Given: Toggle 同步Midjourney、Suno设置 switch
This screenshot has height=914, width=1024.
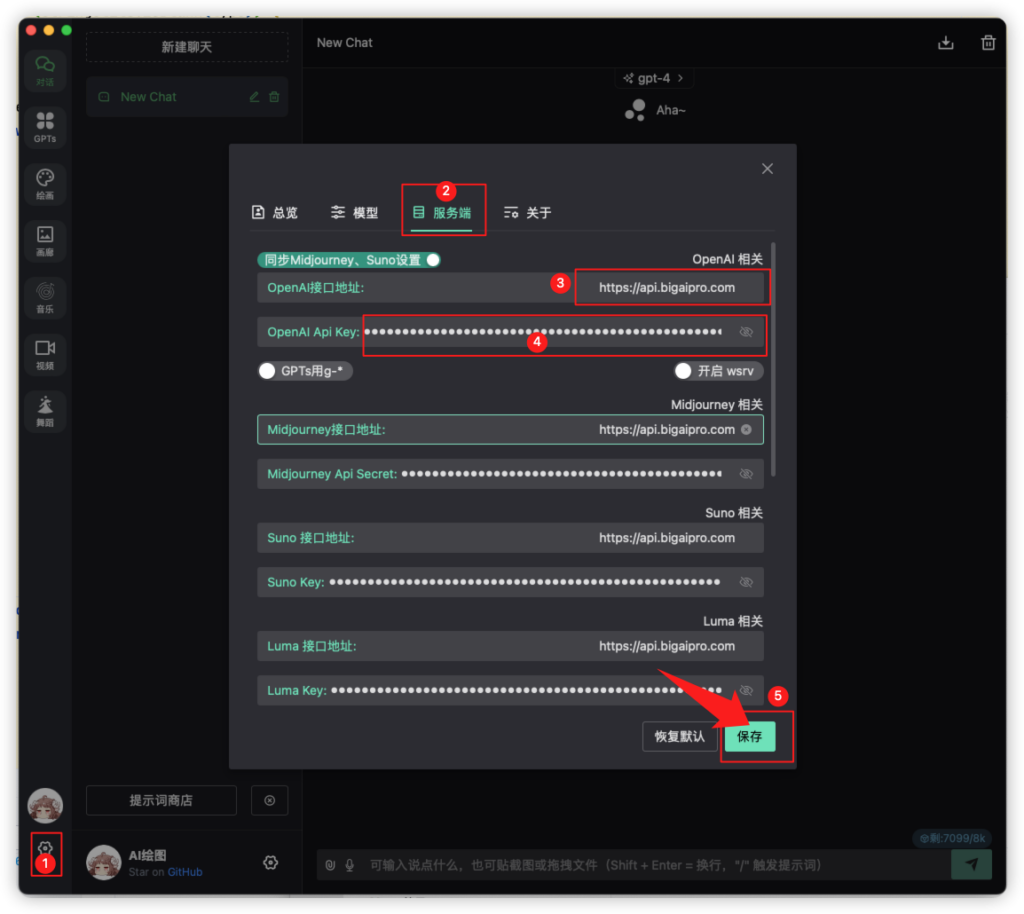Looking at the screenshot, I should (349, 260).
